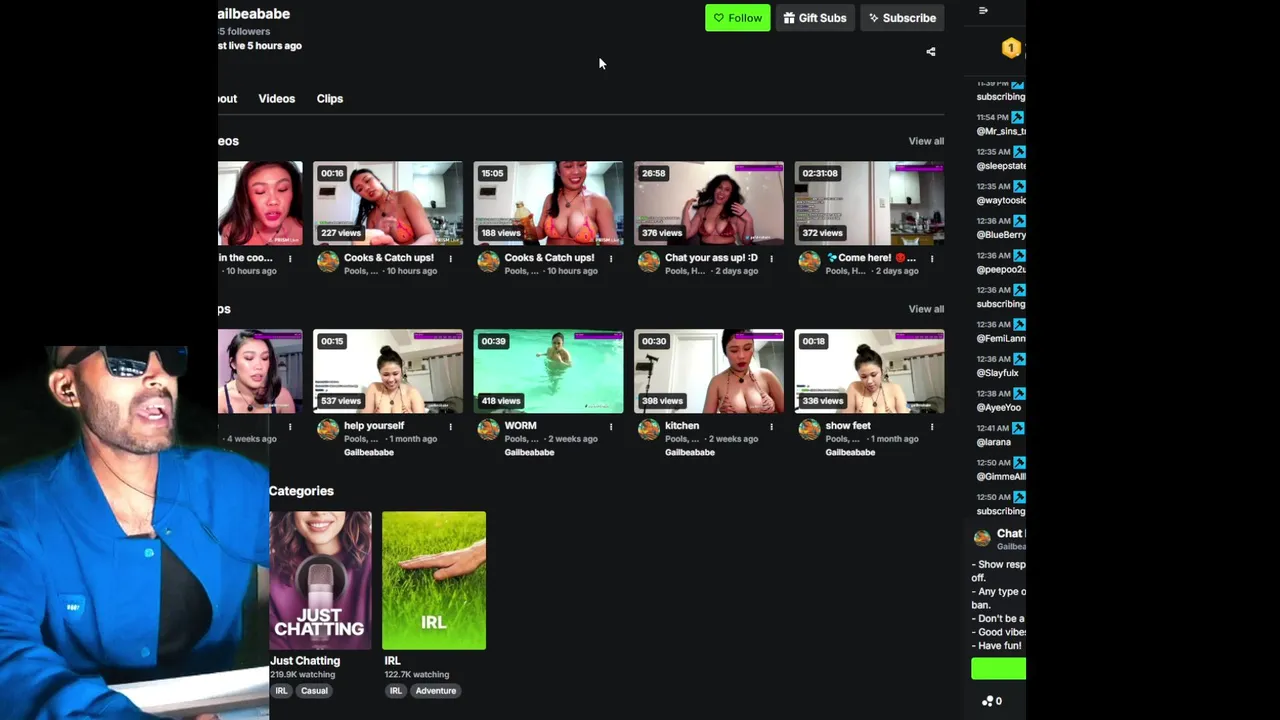Click channel avatar beside Chat your ass up

(649, 261)
